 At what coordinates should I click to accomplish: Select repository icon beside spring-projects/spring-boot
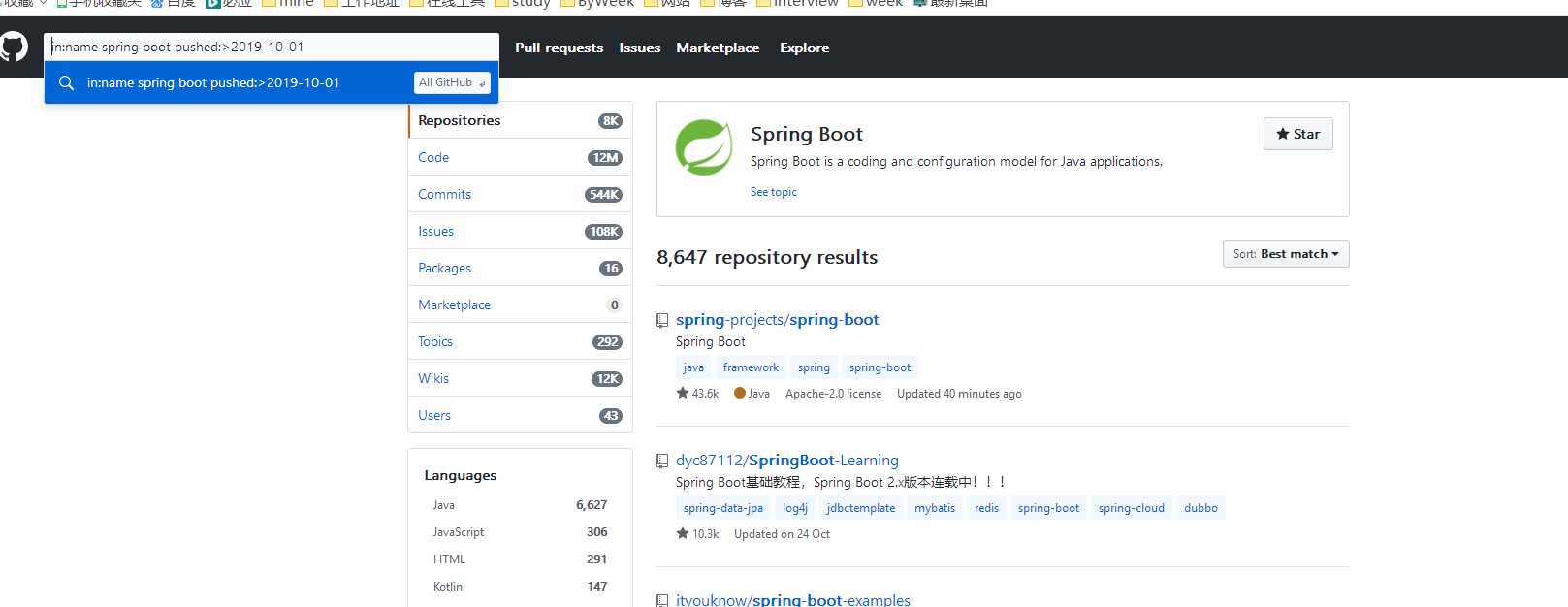662,320
